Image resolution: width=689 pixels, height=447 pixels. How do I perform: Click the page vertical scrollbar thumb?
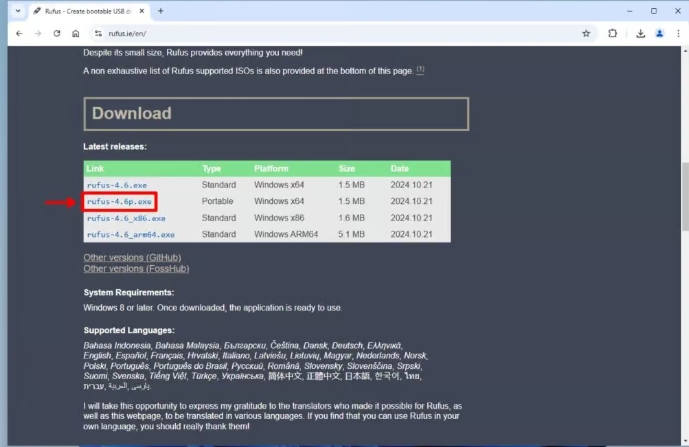[x=685, y=196]
